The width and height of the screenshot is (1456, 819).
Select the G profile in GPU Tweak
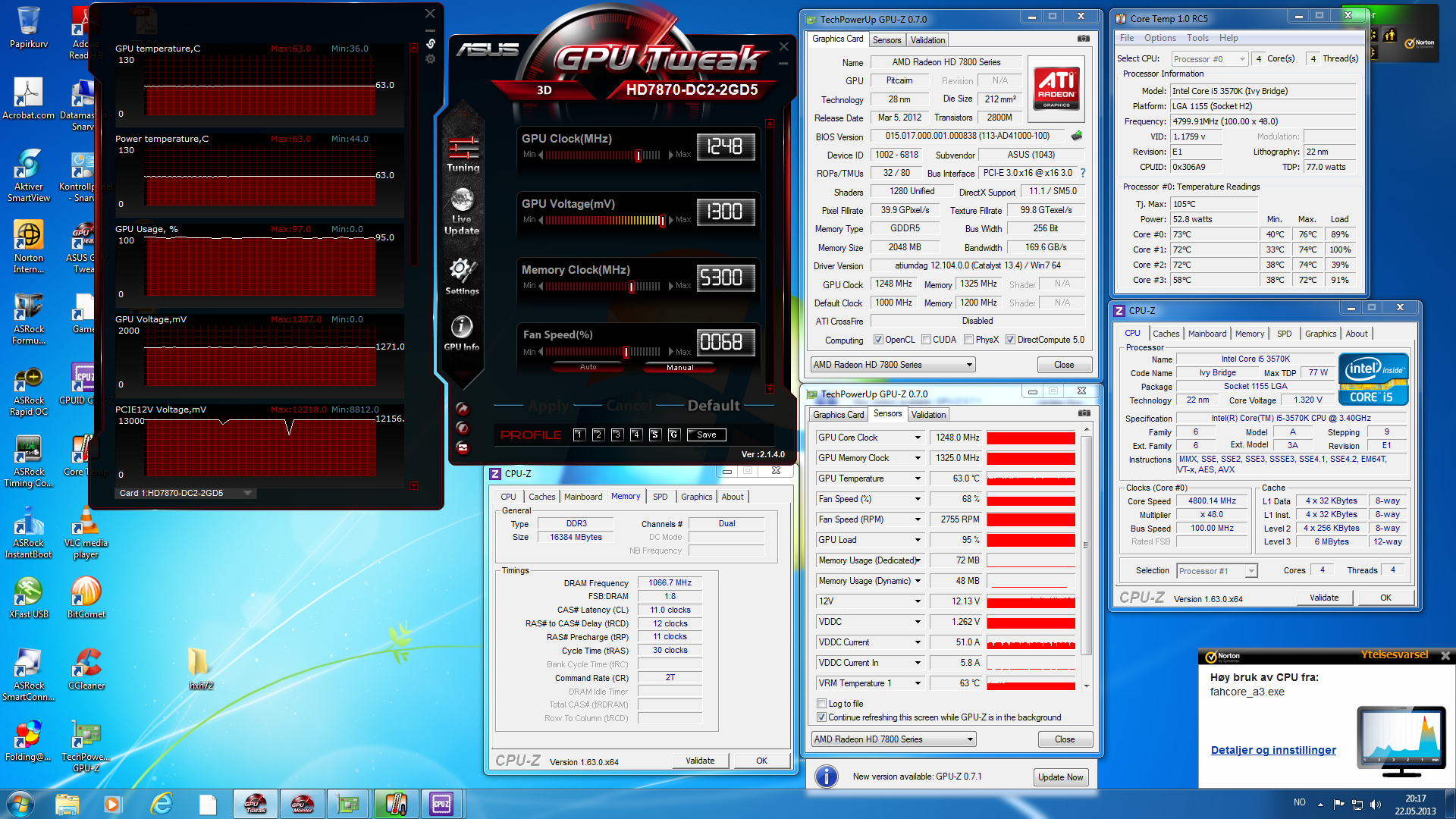point(674,435)
